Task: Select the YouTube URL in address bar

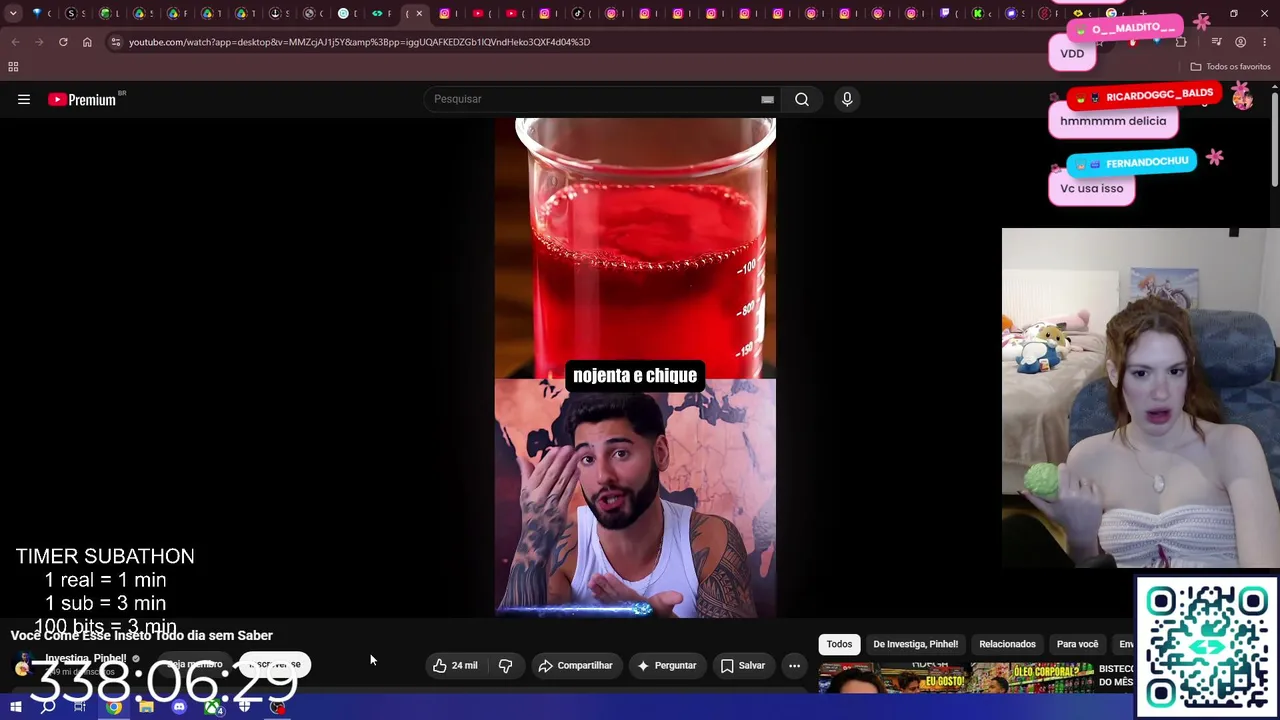Action: click(359, 42)
